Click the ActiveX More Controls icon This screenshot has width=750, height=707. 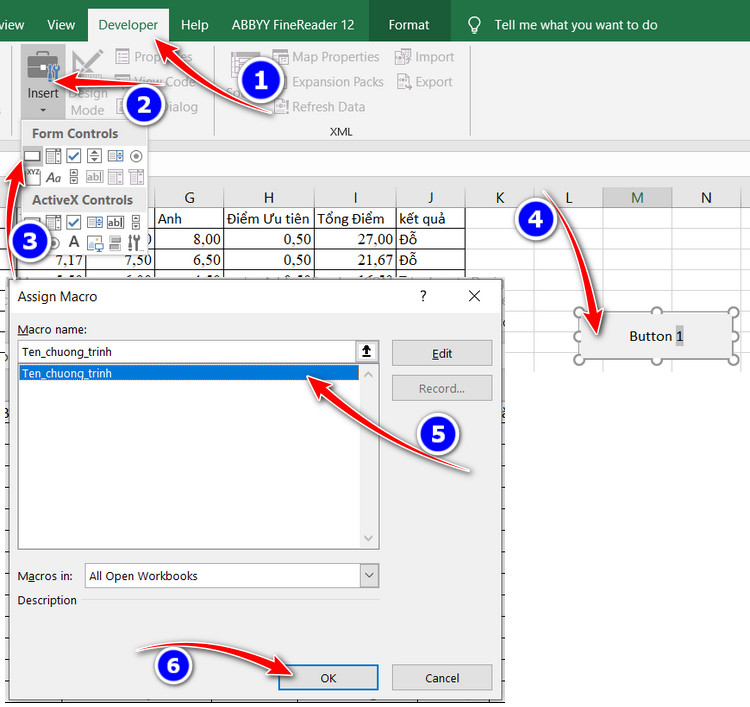coord(135,243)
